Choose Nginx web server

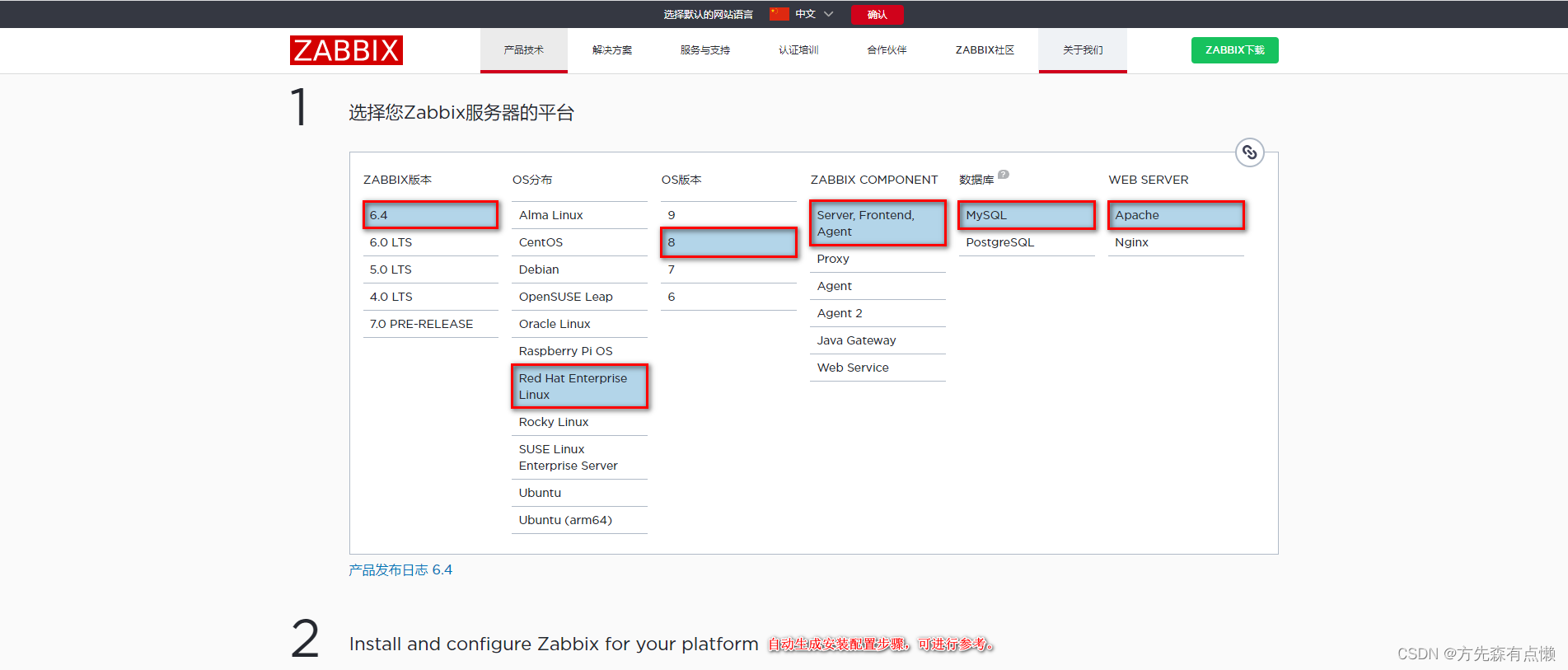[x=1176, y=242]
